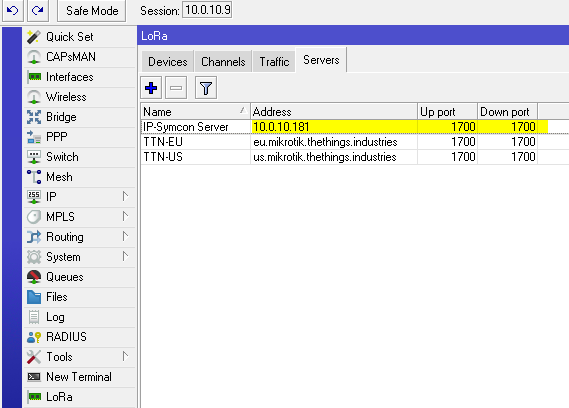Click the Undo arrow button

(x=13, y=11)
